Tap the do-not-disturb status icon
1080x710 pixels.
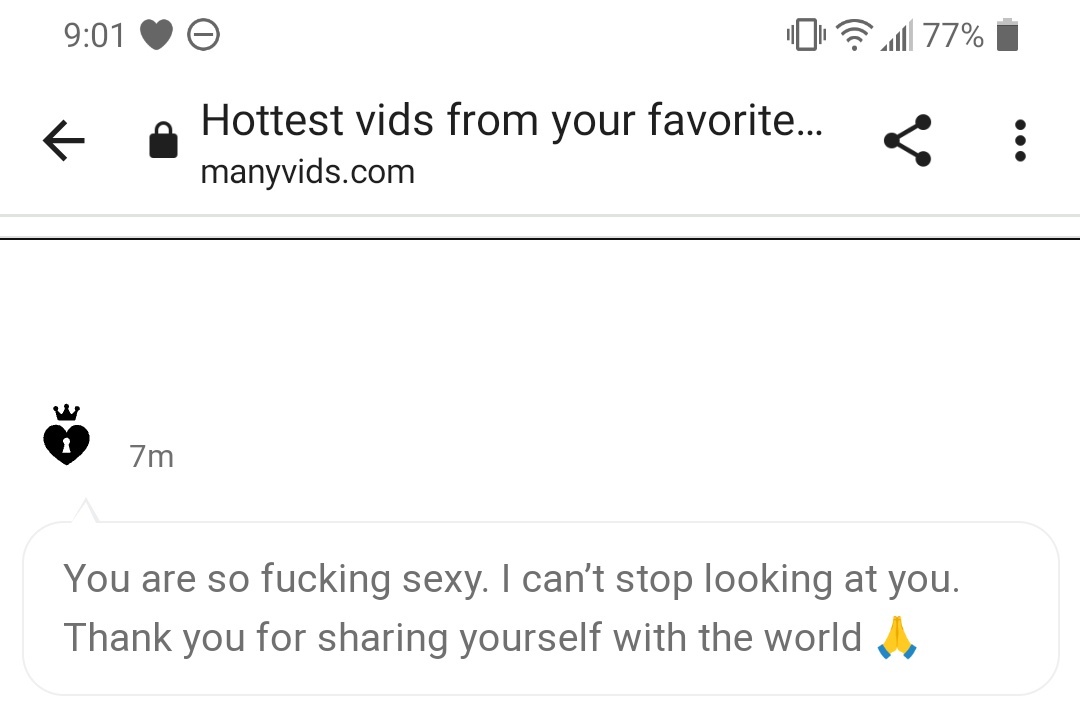point(203,35)
